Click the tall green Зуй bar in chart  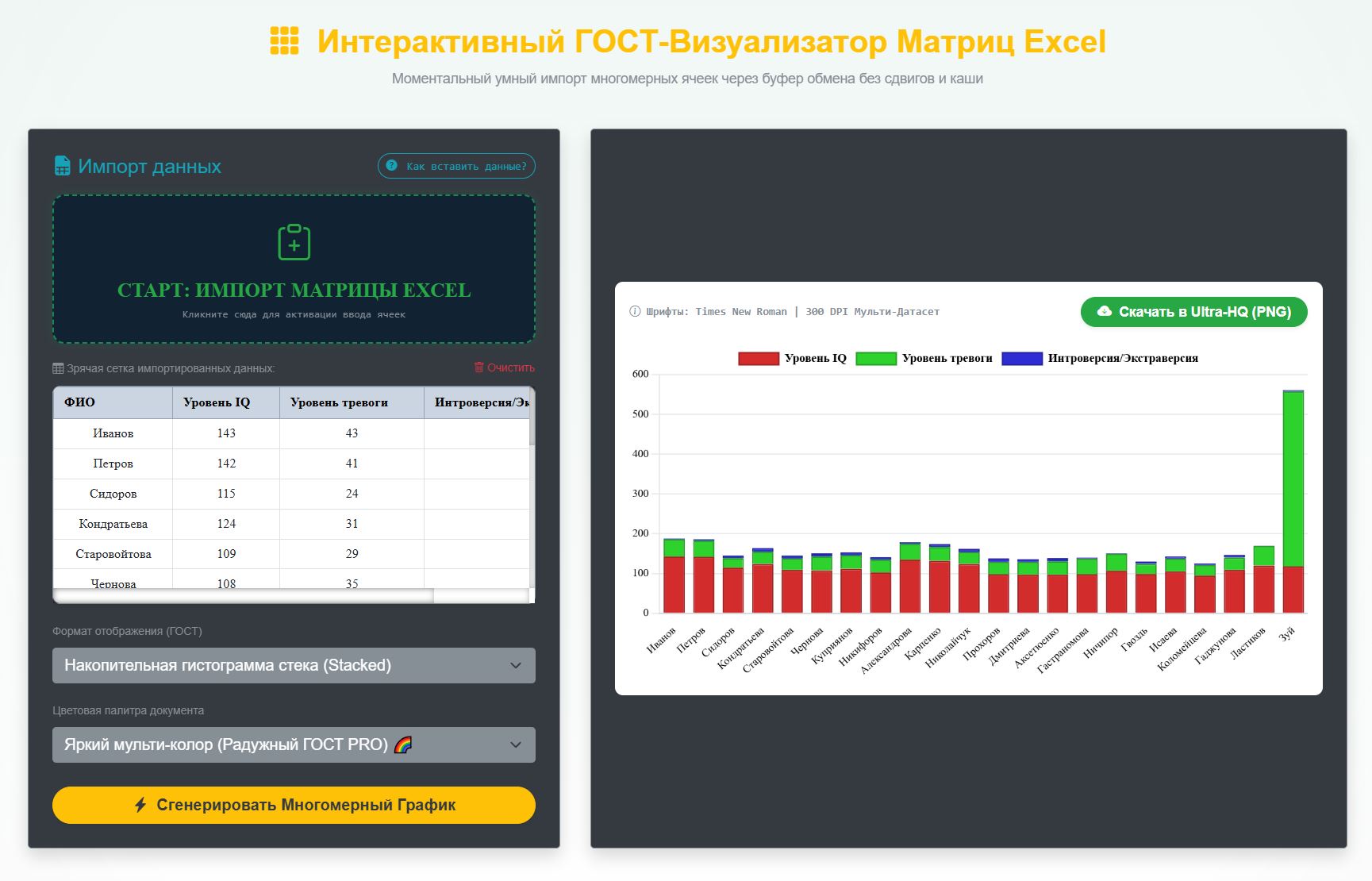tap(1293, 479)
